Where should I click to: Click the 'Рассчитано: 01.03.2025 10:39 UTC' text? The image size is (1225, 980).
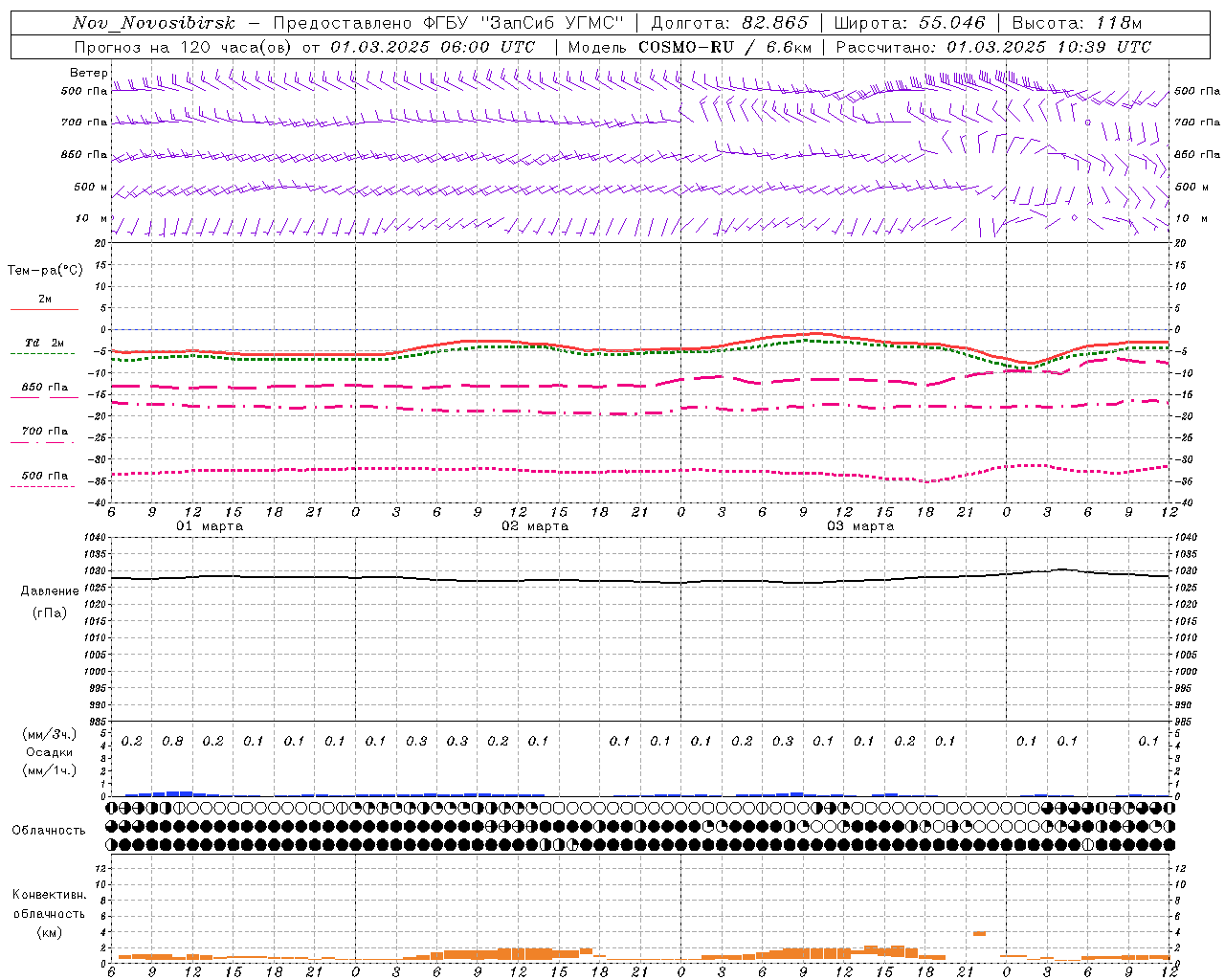click(993, 47)
